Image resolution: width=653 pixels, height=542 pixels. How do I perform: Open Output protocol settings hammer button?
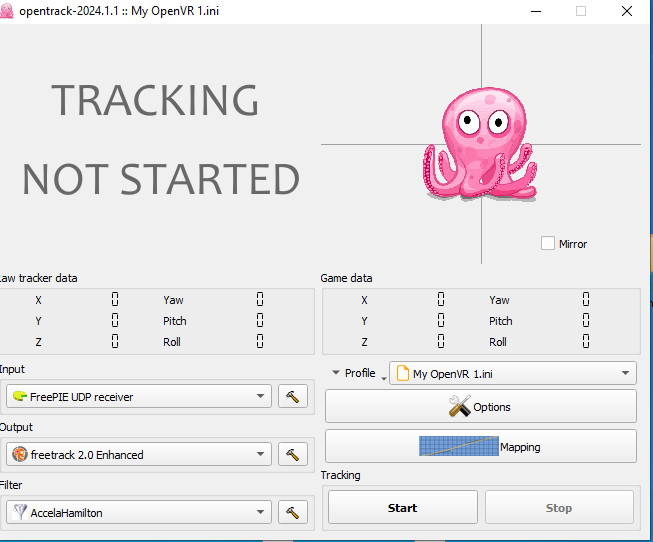click(x=292, y=455)
